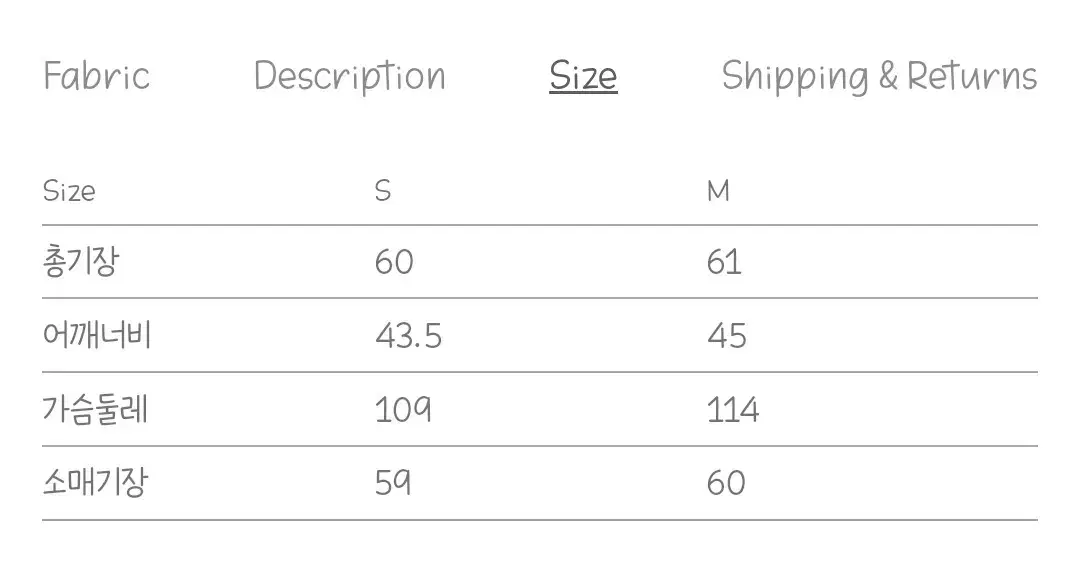
Task: Select the 가슴둘레 row label
Action: [x=96, y=409]
